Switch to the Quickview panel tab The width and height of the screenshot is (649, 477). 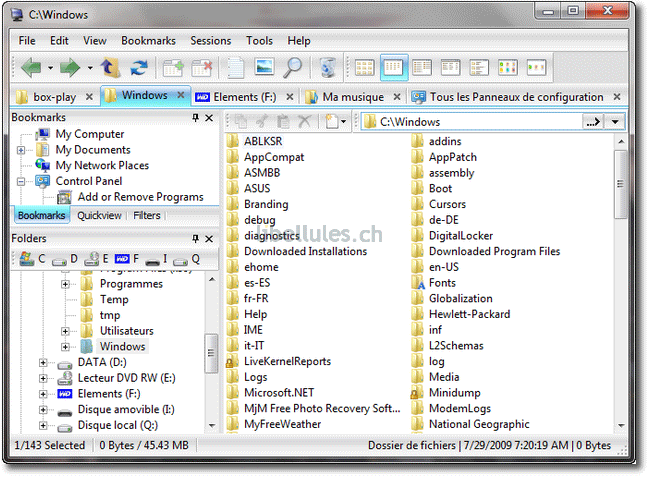(x=99, y=215)
